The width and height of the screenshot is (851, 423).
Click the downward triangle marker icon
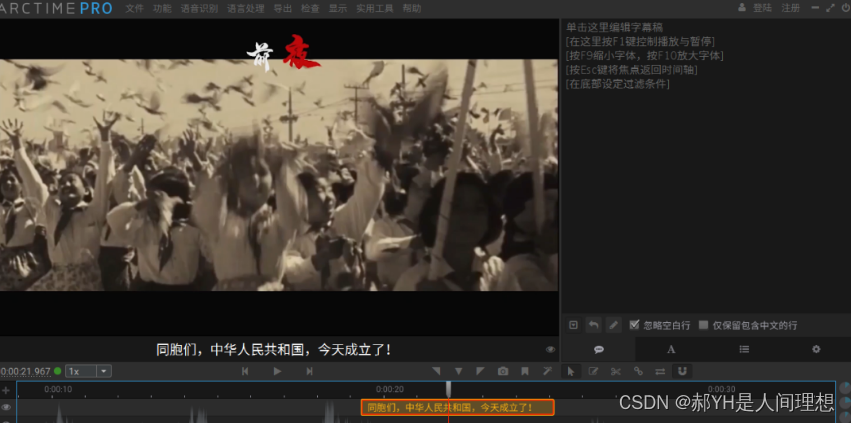pyautogui.click(x=459, y=371)
